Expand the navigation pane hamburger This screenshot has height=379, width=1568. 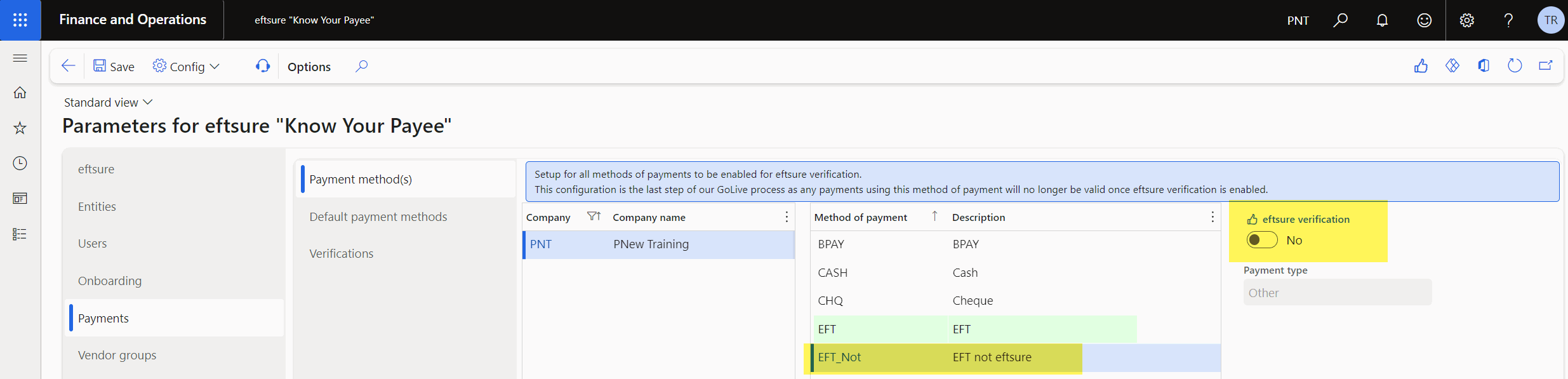pos(20,58)
